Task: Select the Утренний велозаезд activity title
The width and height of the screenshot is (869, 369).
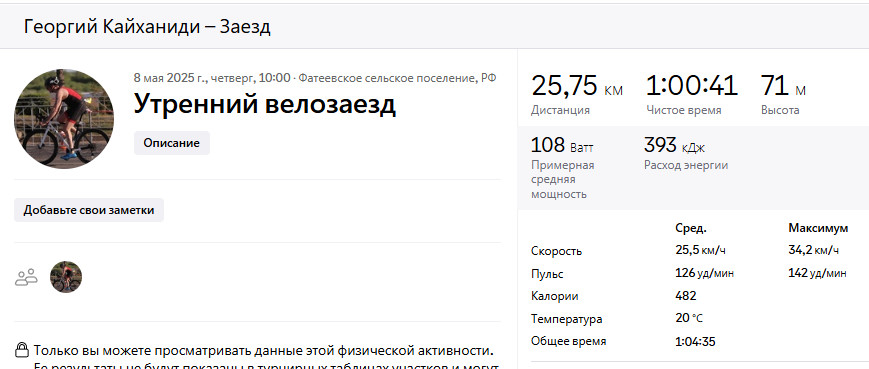Action: pyautogui.click(x=265, y=103)
